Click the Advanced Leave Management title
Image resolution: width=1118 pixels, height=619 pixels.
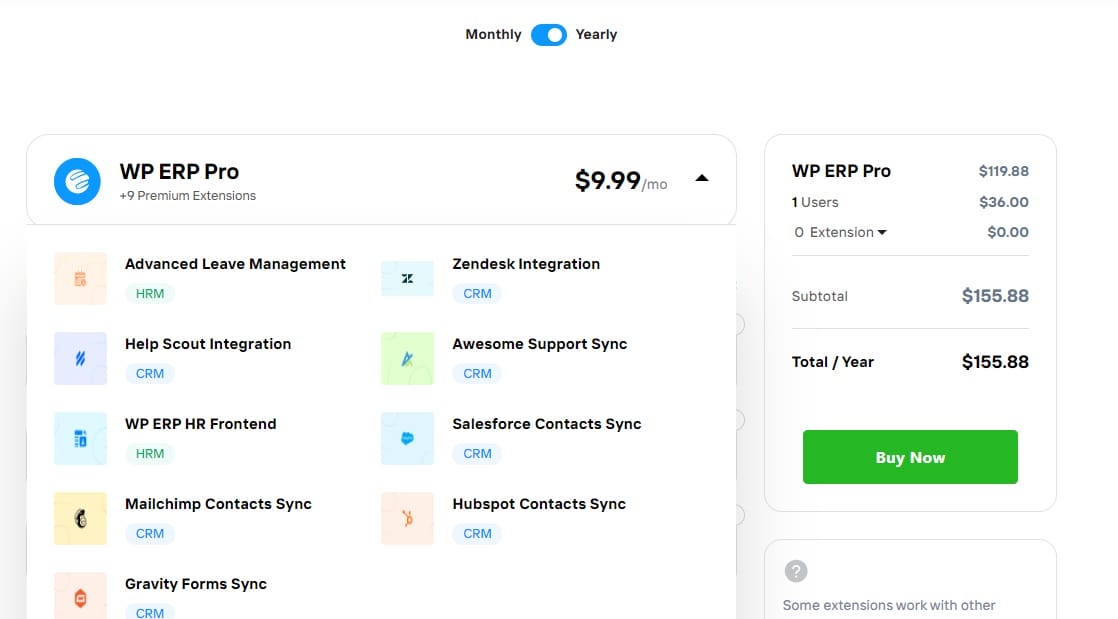[x=235, y=264]
